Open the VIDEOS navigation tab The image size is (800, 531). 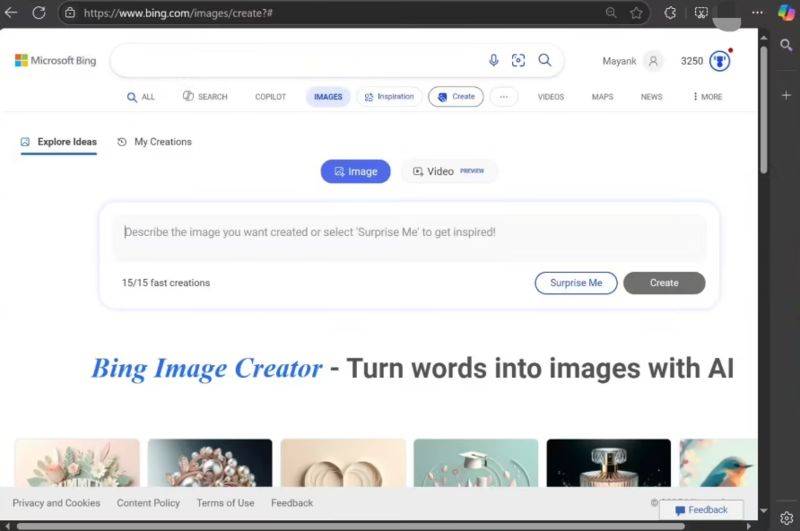(x=550, y=97)
